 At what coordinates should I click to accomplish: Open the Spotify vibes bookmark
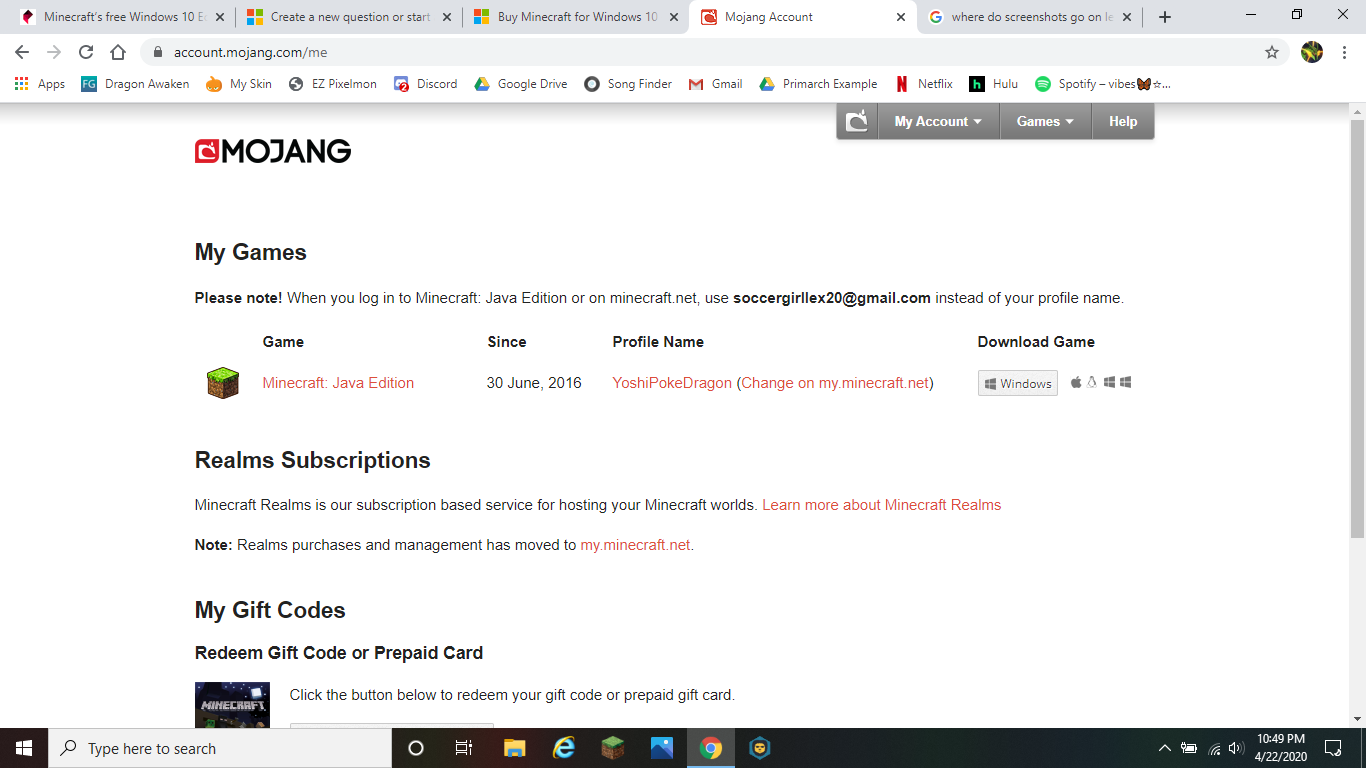[x=1103, y=84]
